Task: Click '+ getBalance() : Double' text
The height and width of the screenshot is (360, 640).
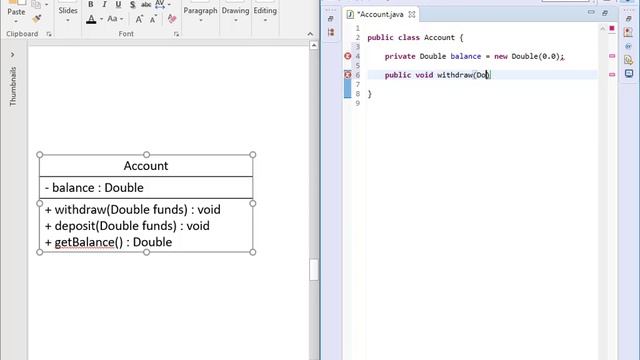Action: [108, 242]
